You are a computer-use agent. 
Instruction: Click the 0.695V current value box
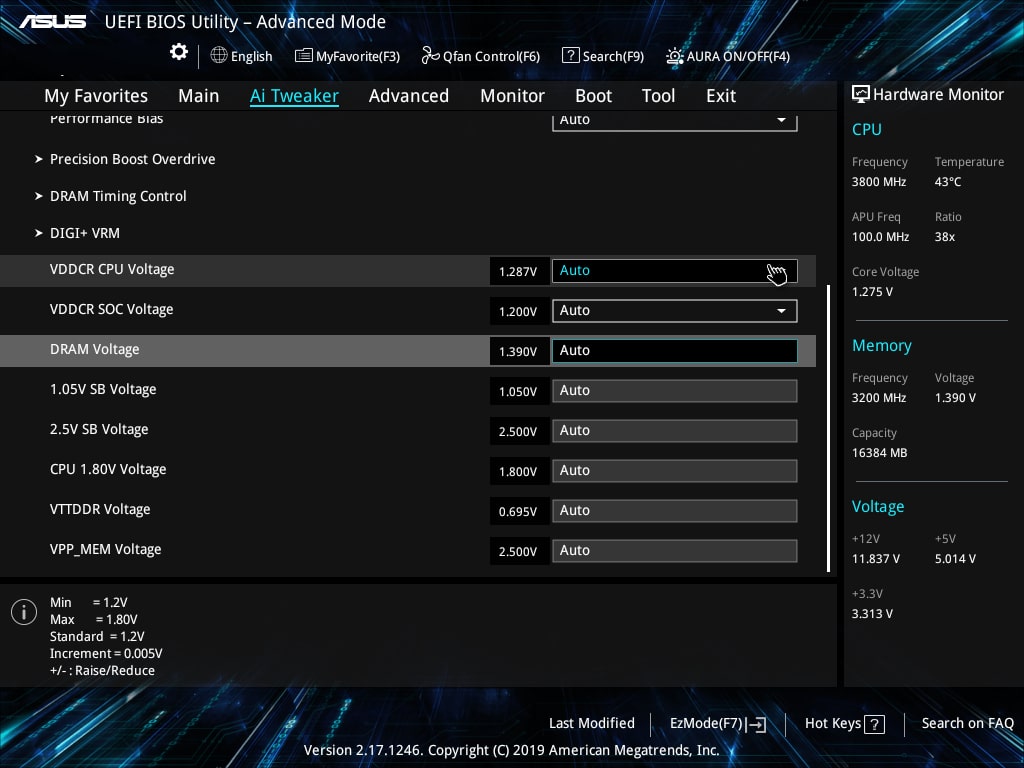pyautogui.click(x=519, y=511)
